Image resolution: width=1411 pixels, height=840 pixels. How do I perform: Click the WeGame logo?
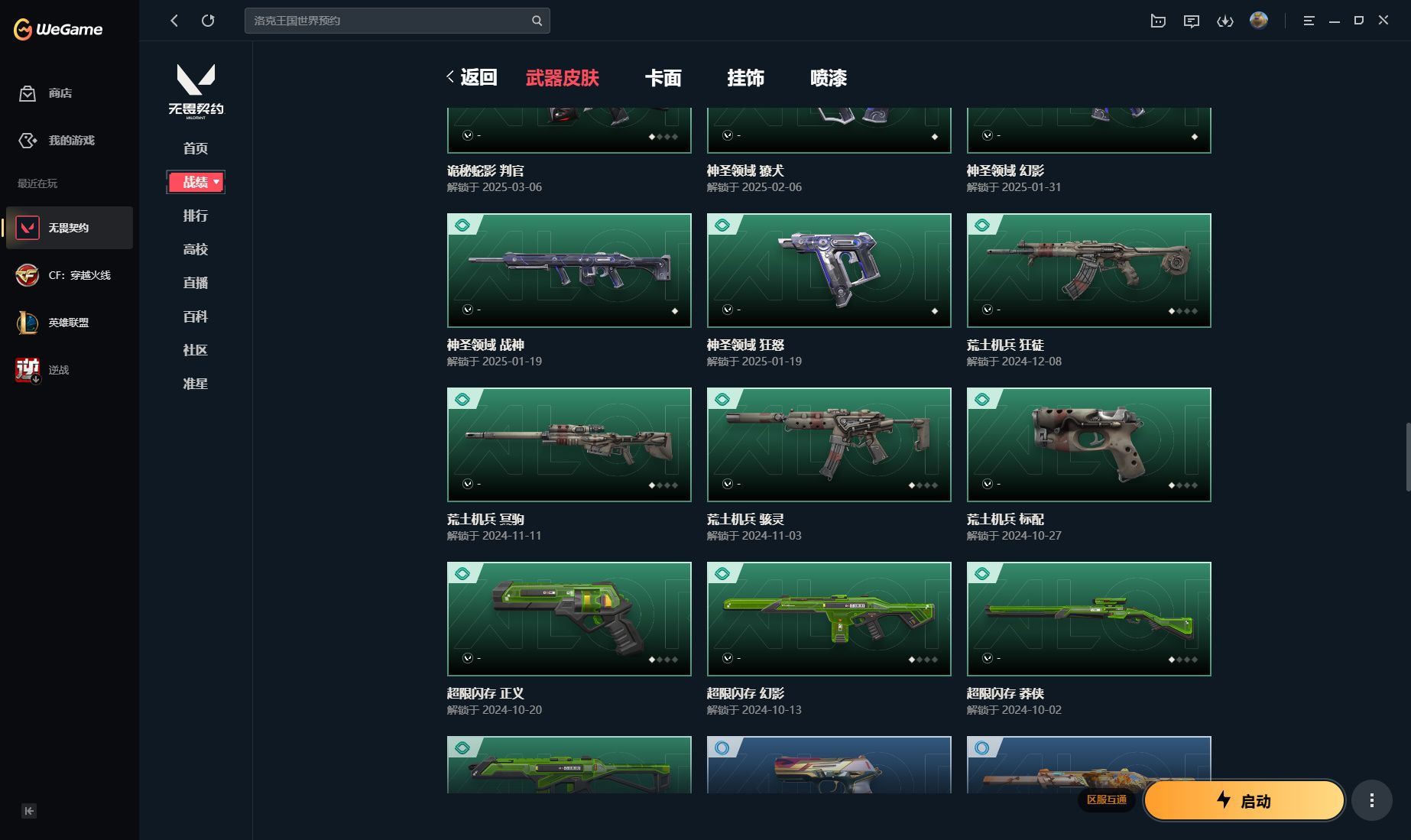tap(57, 29)
